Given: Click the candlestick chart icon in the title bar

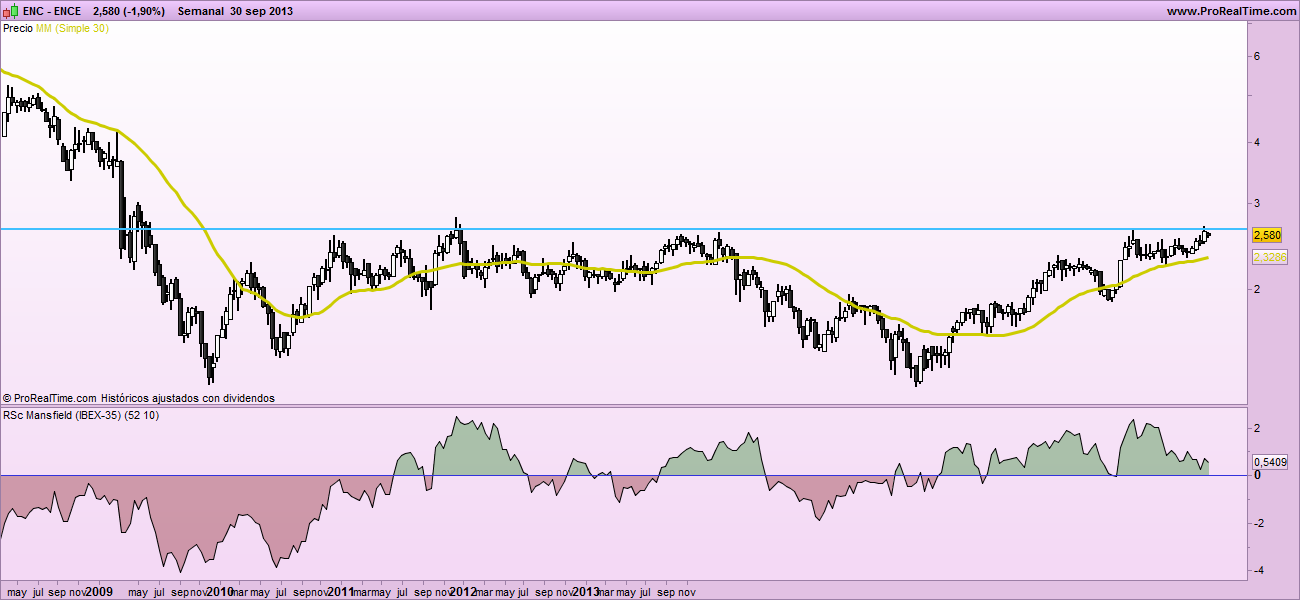Looking at the screenshot, I should pos(10,11).
